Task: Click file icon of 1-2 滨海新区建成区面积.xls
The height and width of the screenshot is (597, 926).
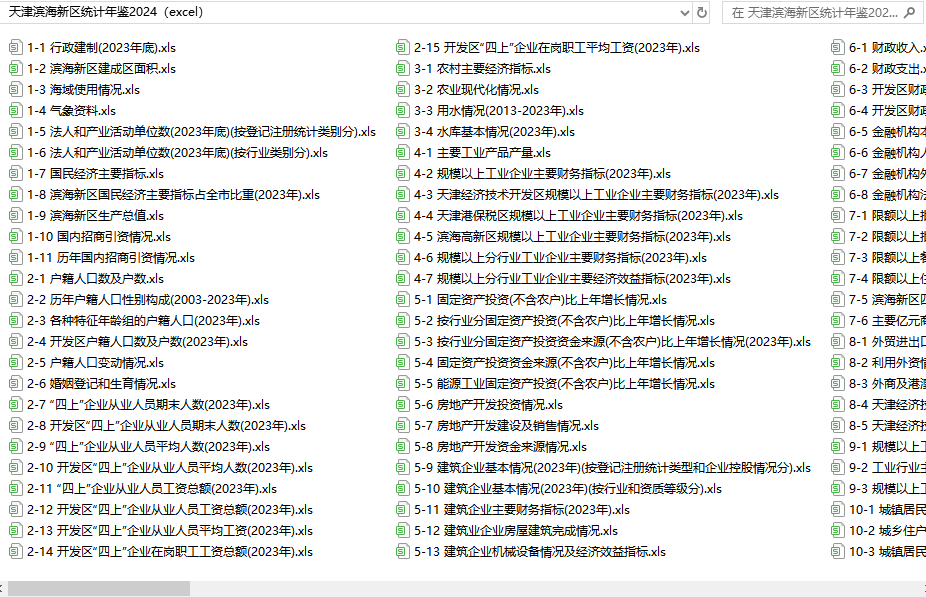Action: [16, 68]
